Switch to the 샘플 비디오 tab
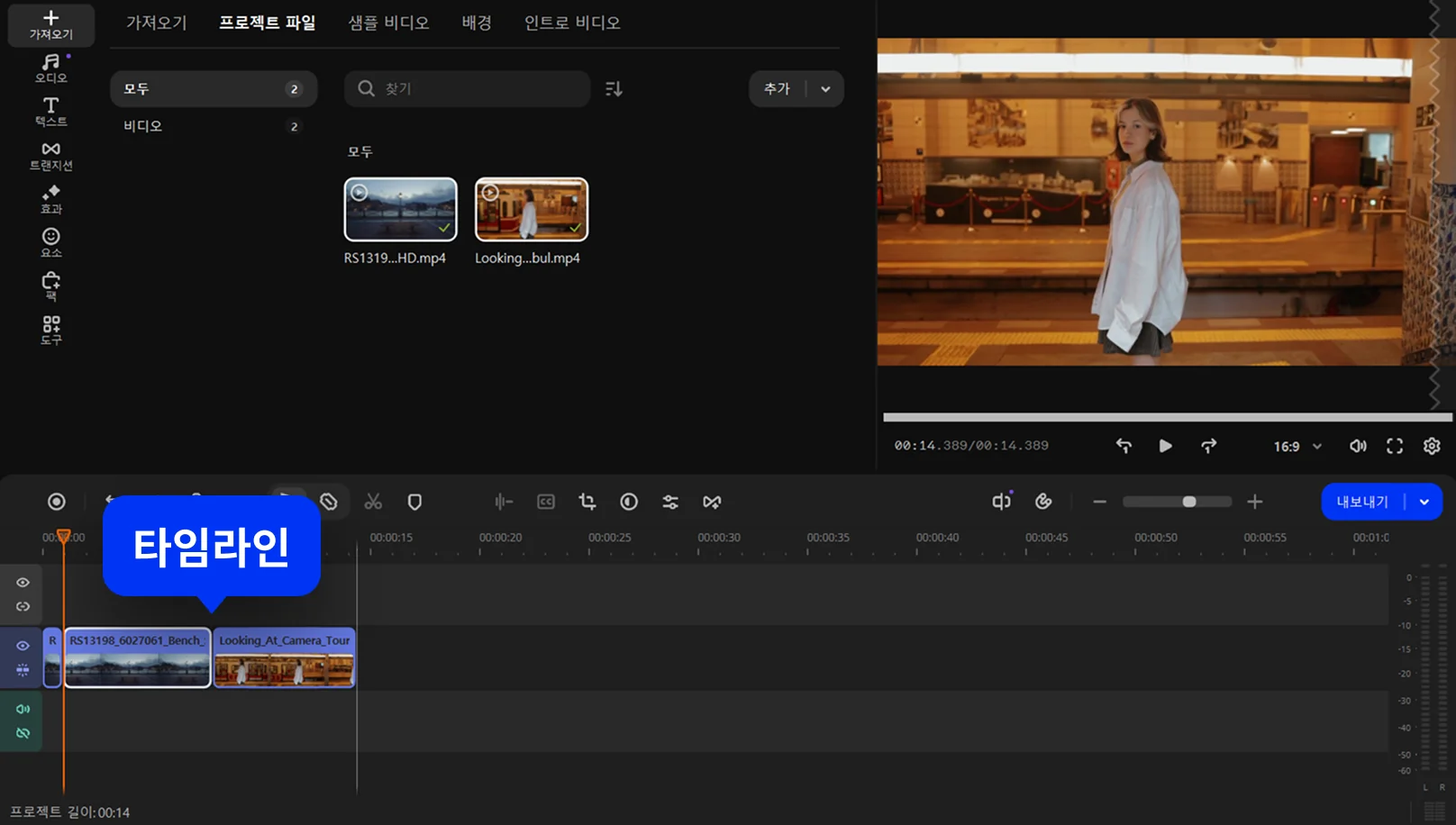Image resolution: width=1456 pixels, height=825 pixels. pyautogui.click(x=388, y=23)
